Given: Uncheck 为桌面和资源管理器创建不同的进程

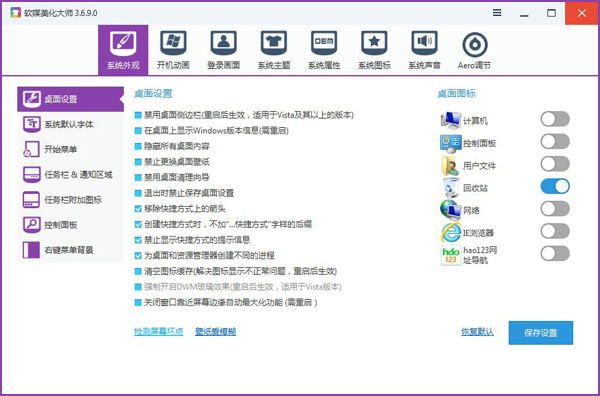Looking at the screenshot, I should point(138,256).
